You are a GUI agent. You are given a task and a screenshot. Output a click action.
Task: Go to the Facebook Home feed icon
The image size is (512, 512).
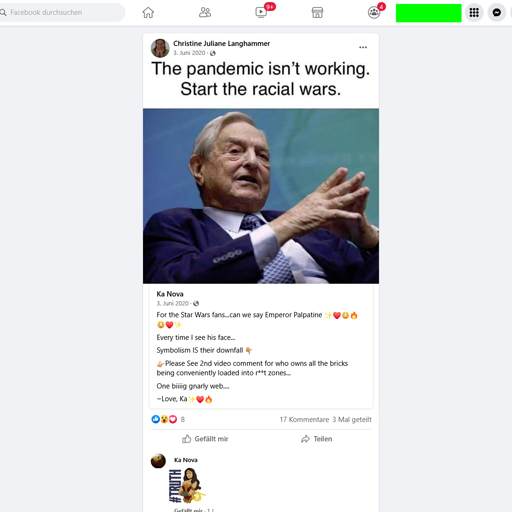pos(148,13)
